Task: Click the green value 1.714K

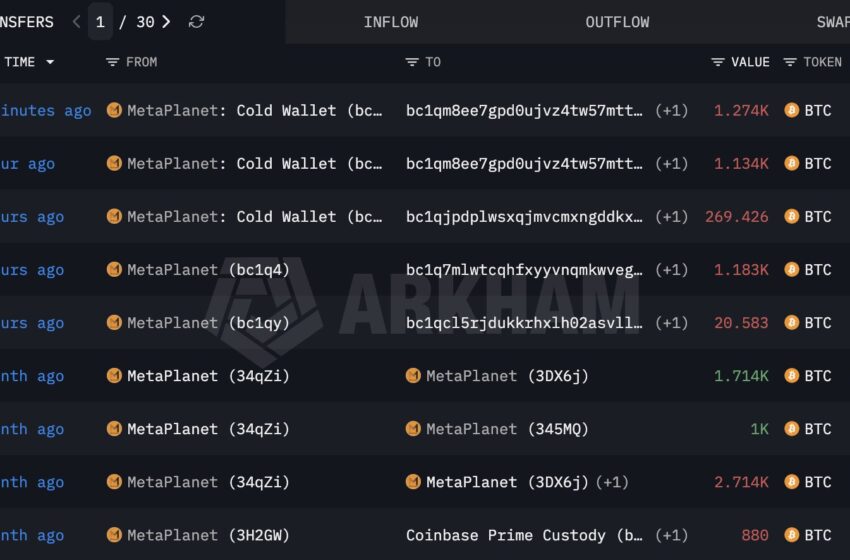Action: click(x=740, y=376)
